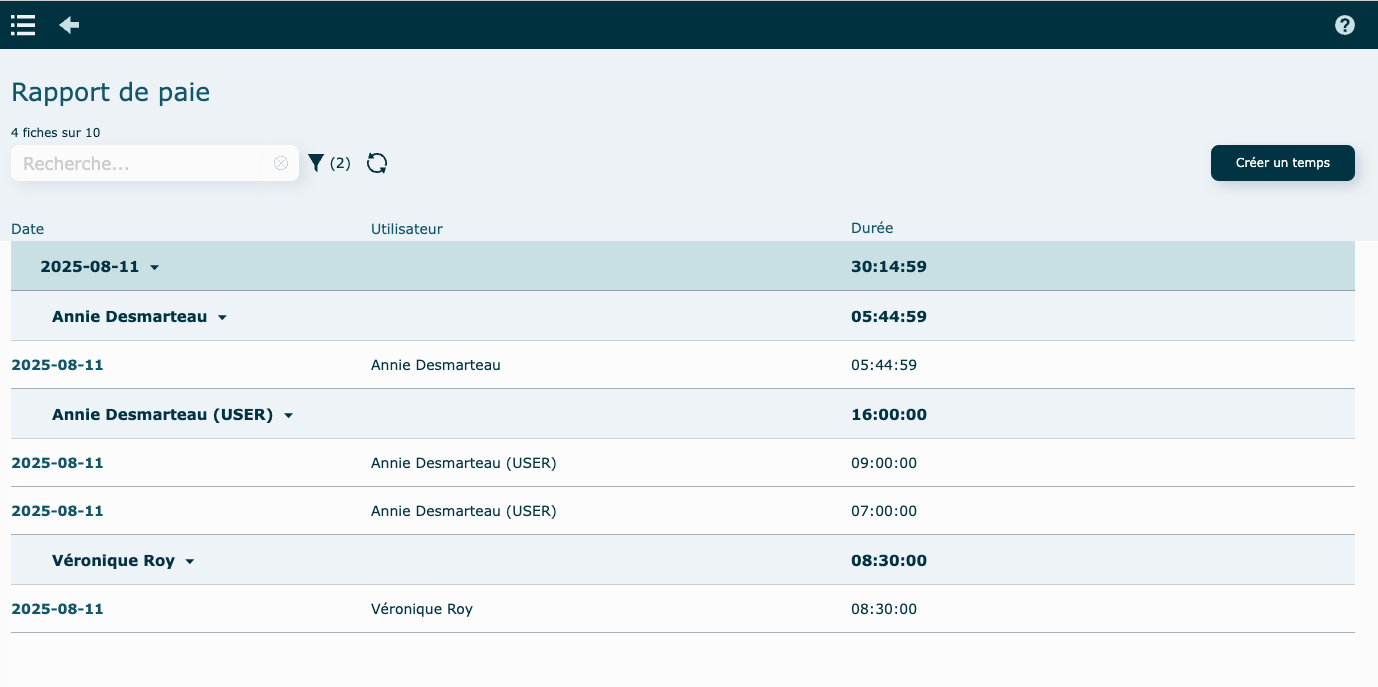The image size is (1378, 687).
Task: Sort by the Date column header
Action: (x=28, y=229)
